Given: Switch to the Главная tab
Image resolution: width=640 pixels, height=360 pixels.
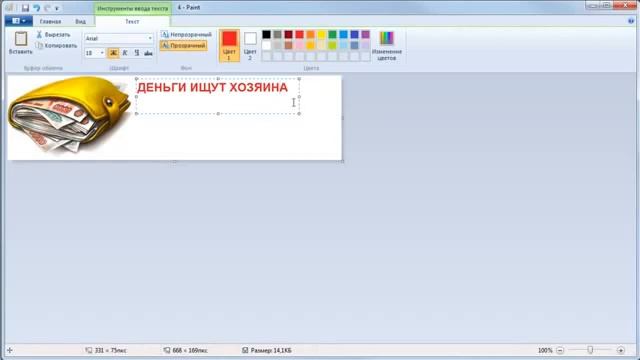Looking at the screenshot, I should point(50,21).
